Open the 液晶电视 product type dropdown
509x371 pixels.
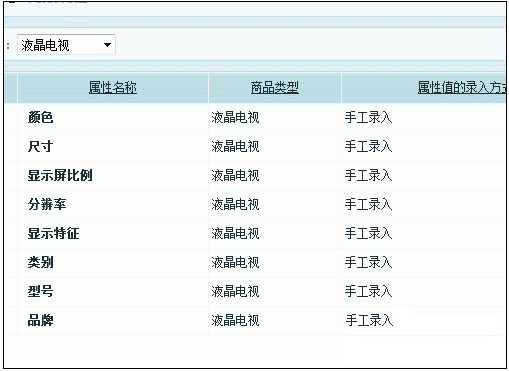pos(66,45)
